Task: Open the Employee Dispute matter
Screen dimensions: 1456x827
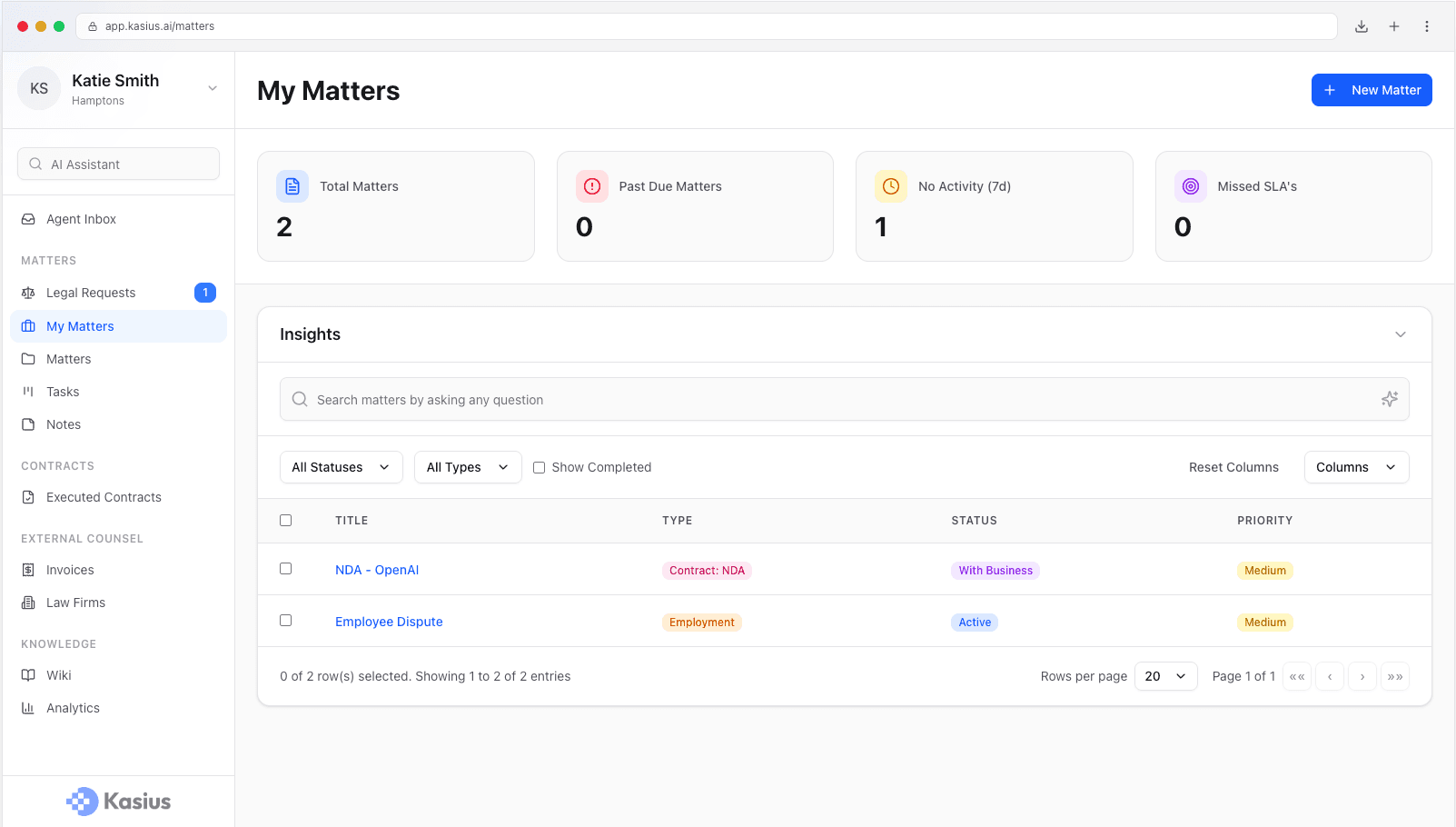Action: point(389,622)
